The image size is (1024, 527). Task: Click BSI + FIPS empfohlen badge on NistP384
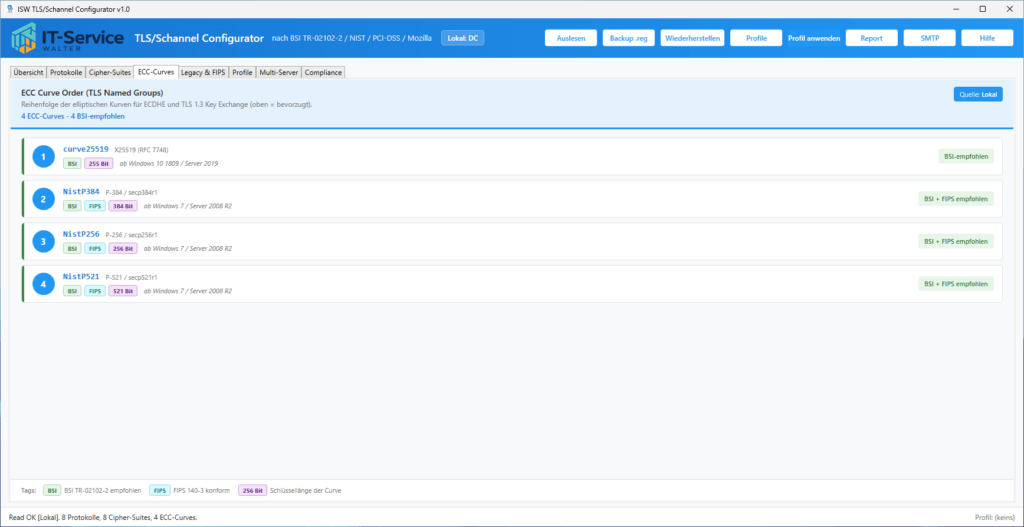pos(956,199)
